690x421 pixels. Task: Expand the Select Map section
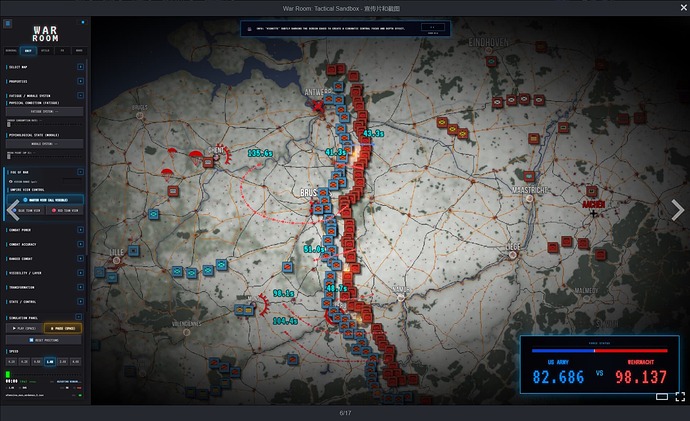point(81,67)
